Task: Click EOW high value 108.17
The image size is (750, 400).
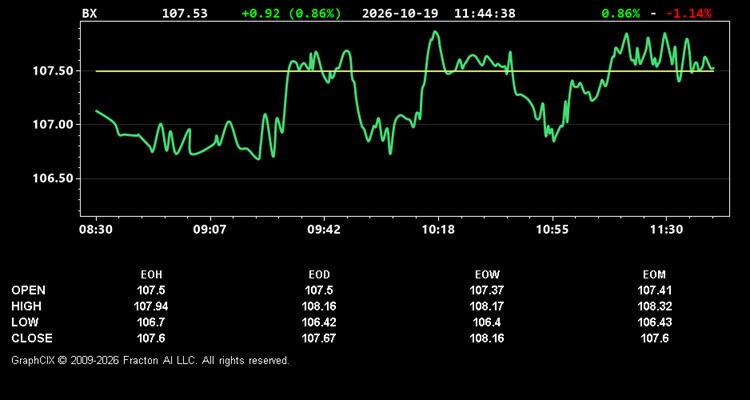Action: (487, 306)
